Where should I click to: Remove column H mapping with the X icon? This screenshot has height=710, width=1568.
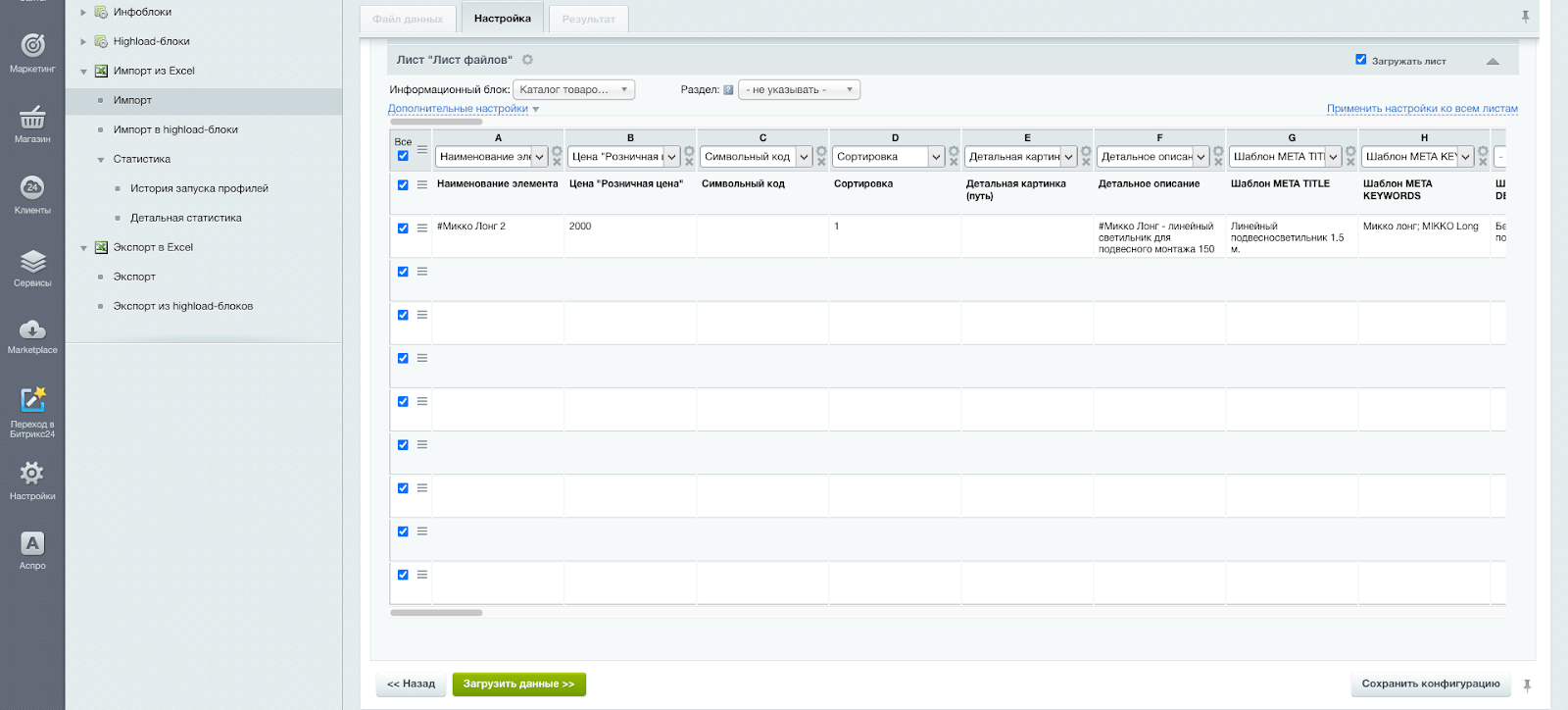1483,163
